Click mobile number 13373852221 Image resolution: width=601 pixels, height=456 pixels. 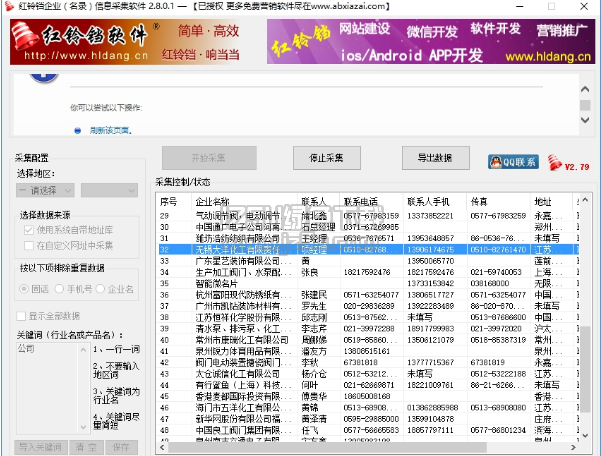[430, 216]
